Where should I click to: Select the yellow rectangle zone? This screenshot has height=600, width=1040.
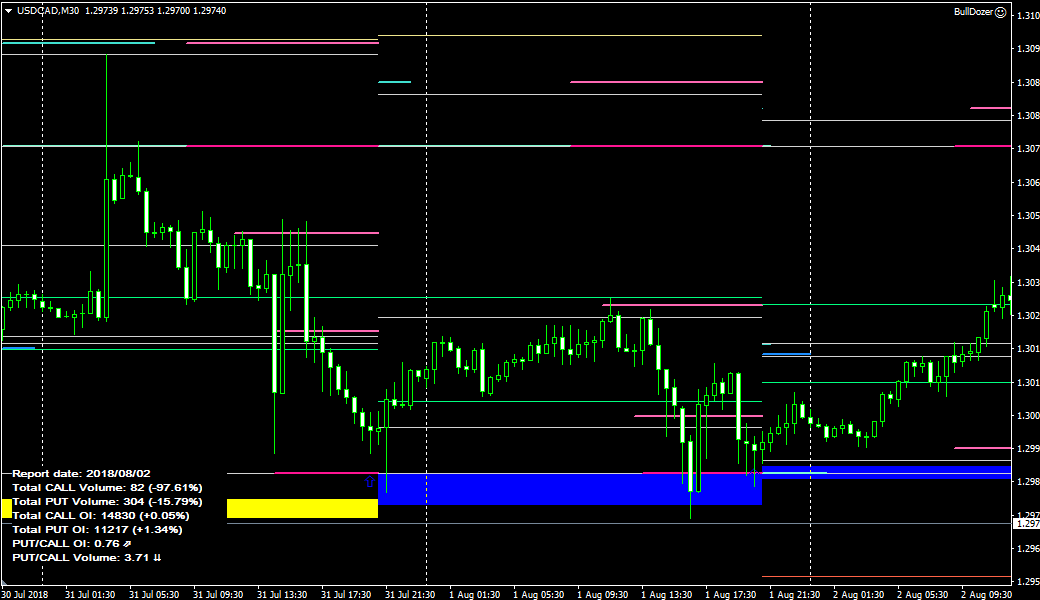click(x=302, y=508)
